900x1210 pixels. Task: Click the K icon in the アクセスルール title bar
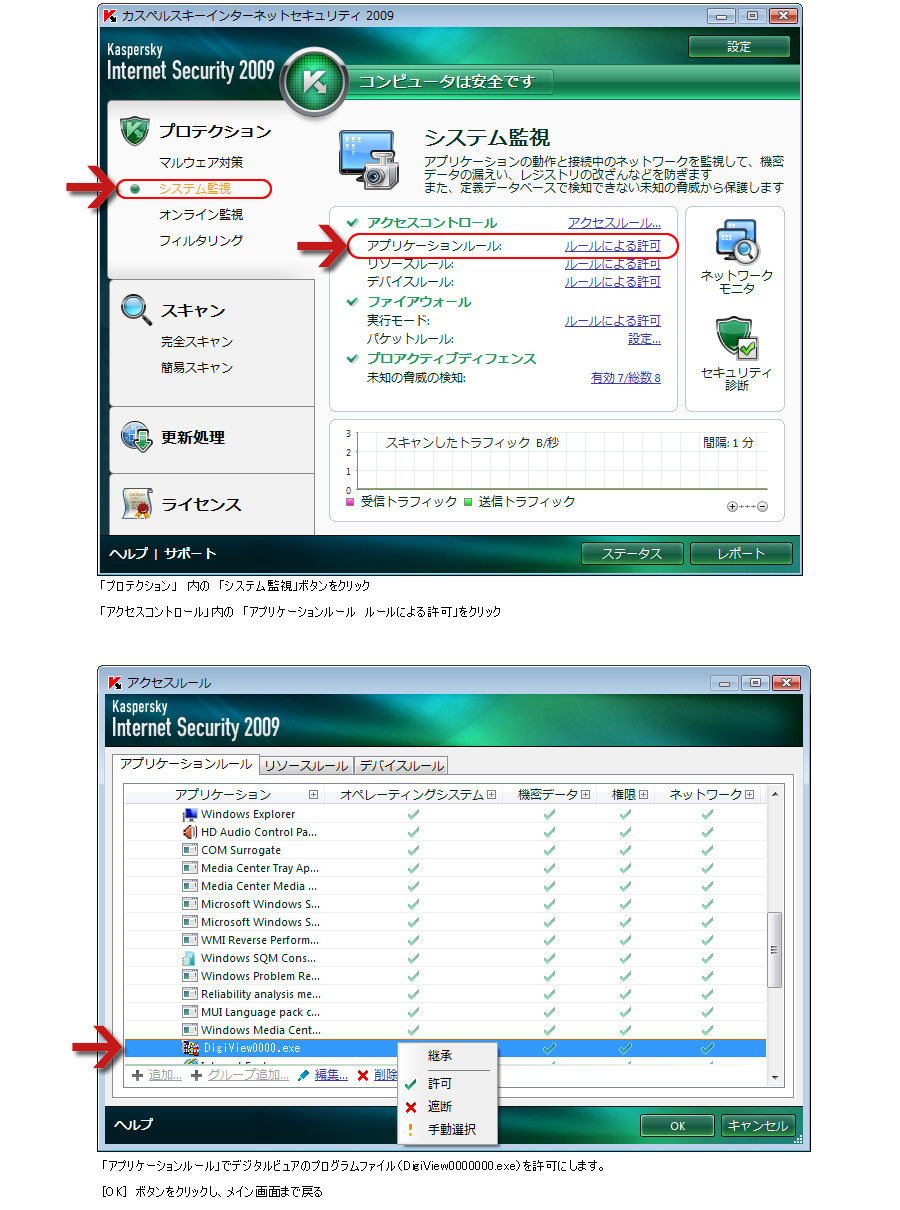coord(115,683)
